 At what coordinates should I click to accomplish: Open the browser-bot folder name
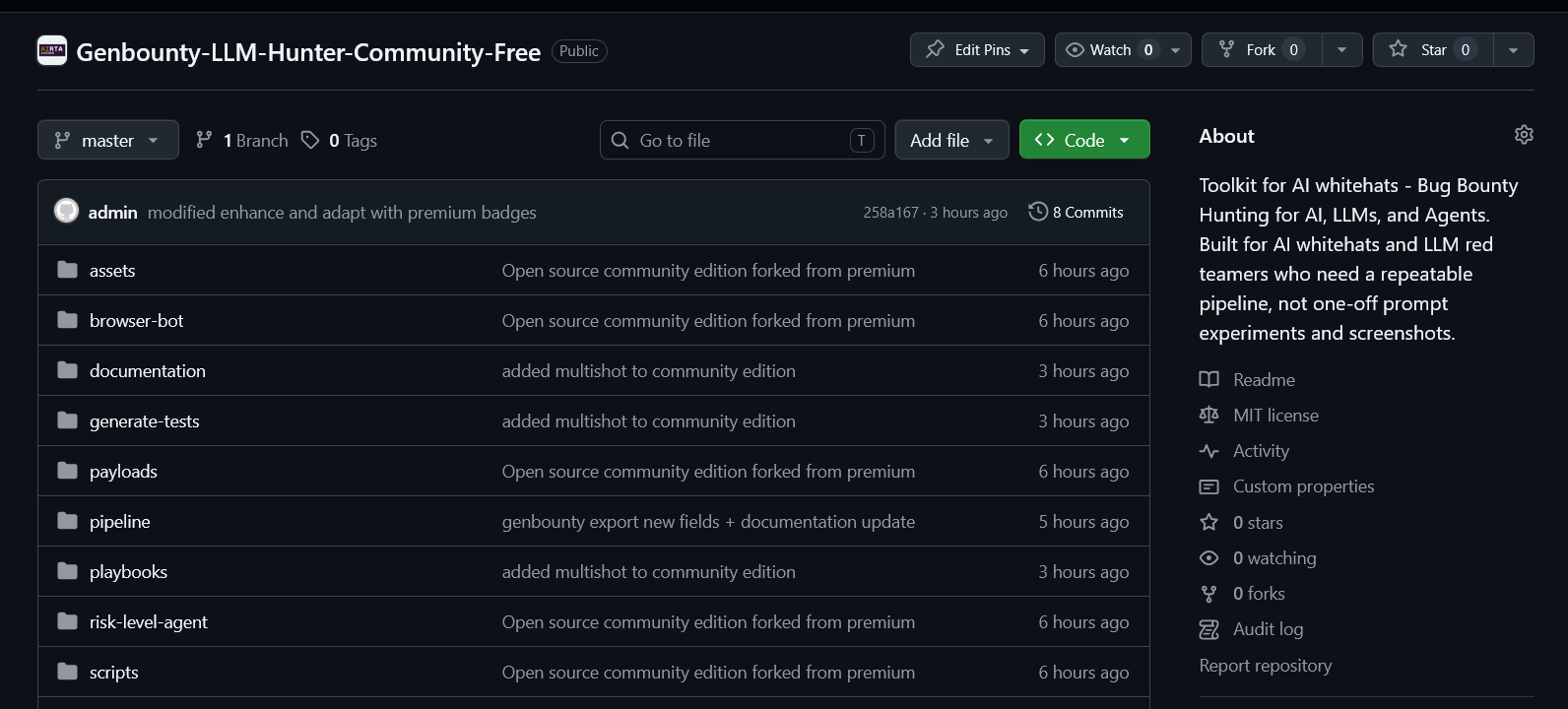click(x=136, y=320)
